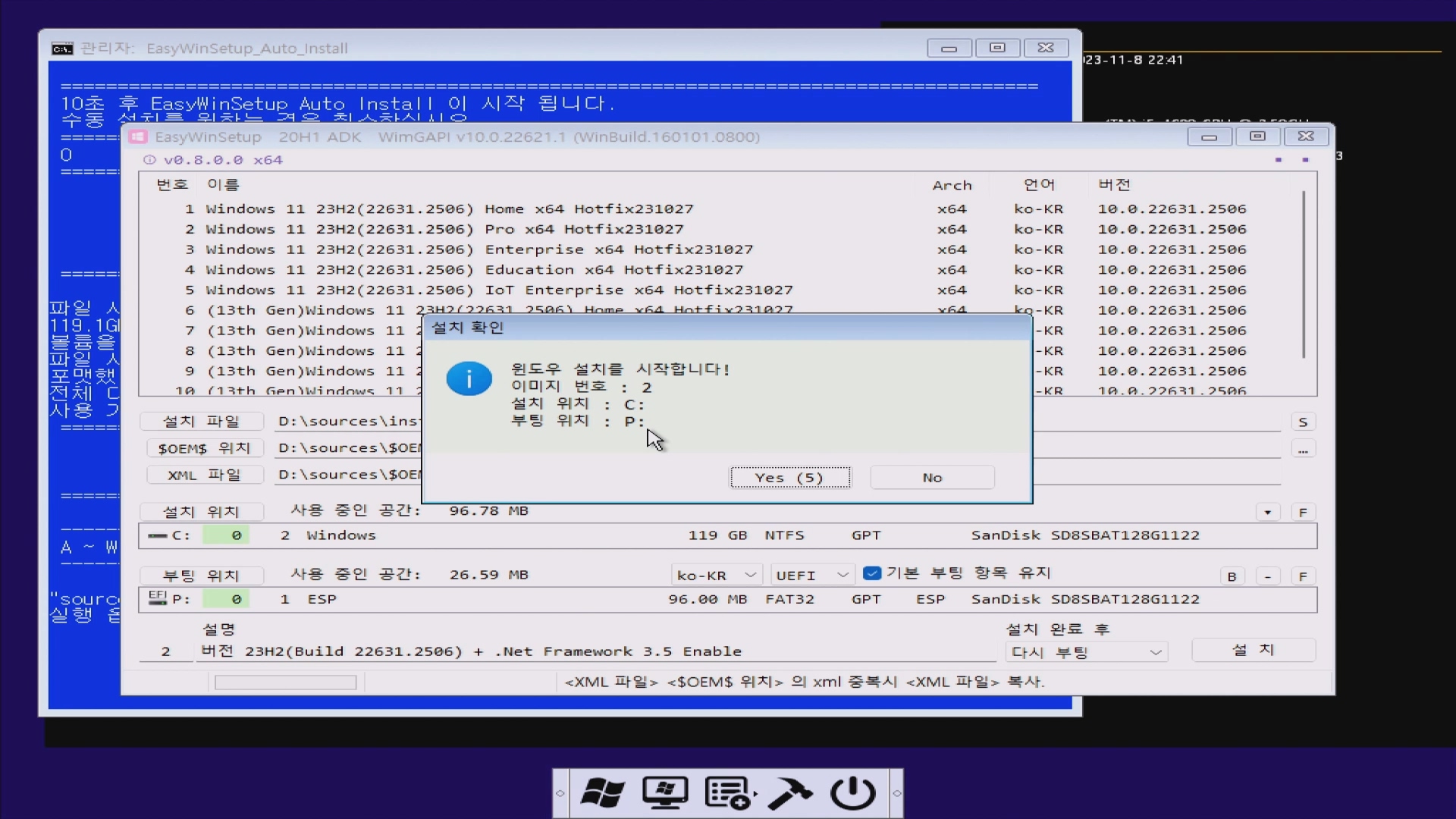1456x819 pixels.
Task: Click the description field with 23H2 build text
Action: pos(598,651)
